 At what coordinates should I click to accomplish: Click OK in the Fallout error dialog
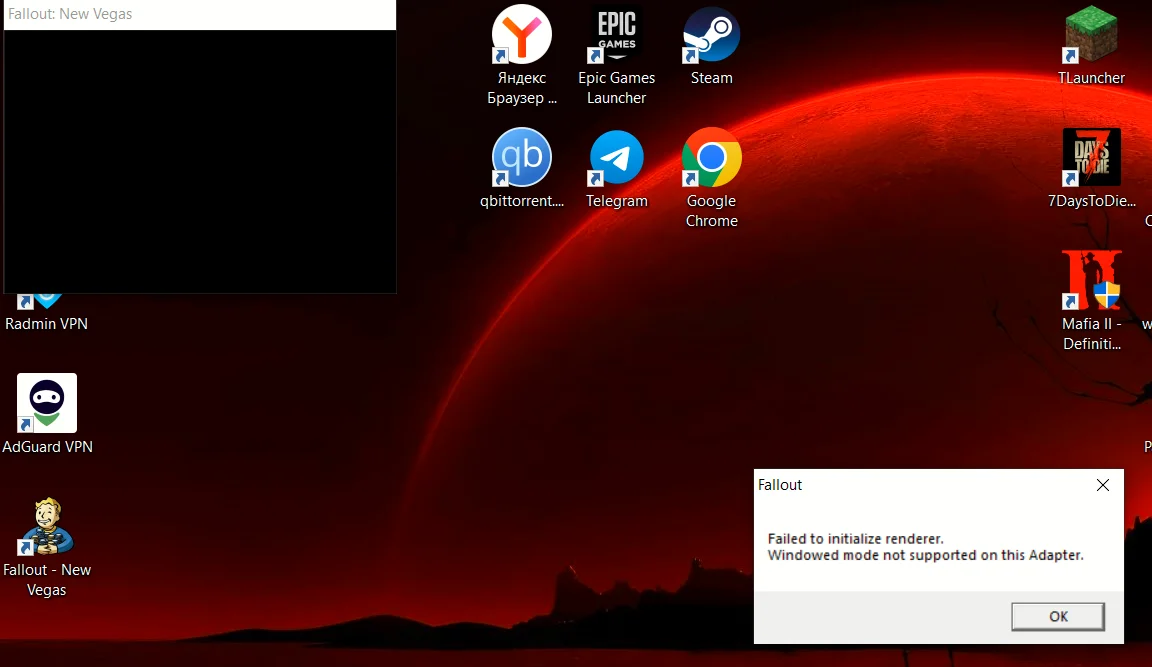point(1058,616)
